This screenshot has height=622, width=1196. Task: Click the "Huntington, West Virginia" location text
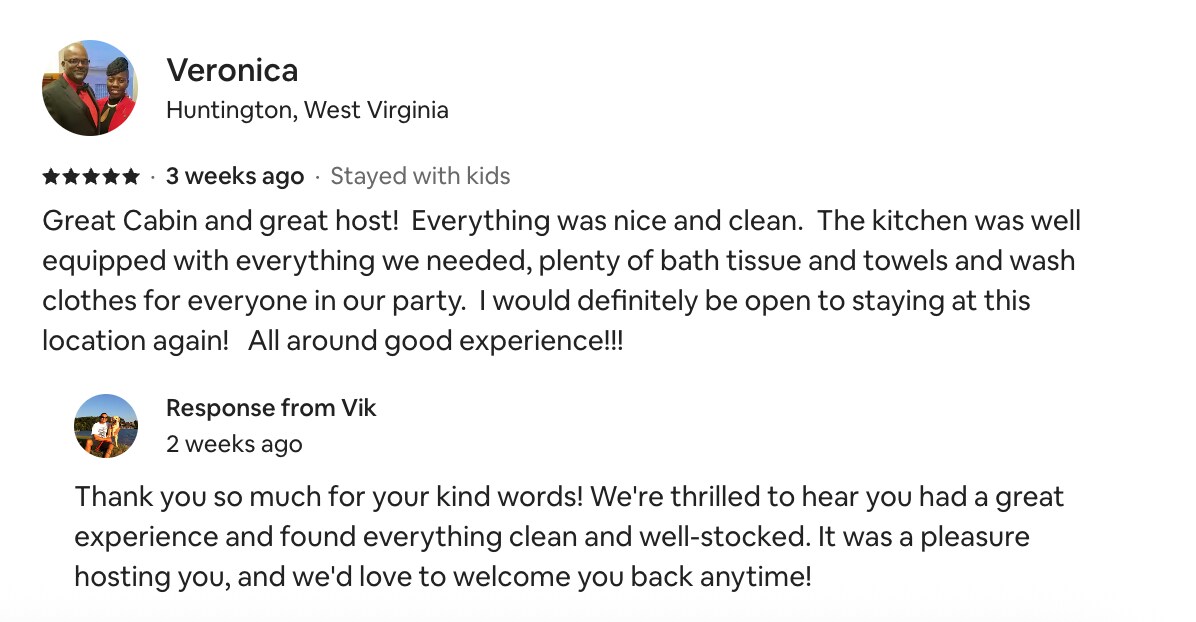click(x=307, y=111)
